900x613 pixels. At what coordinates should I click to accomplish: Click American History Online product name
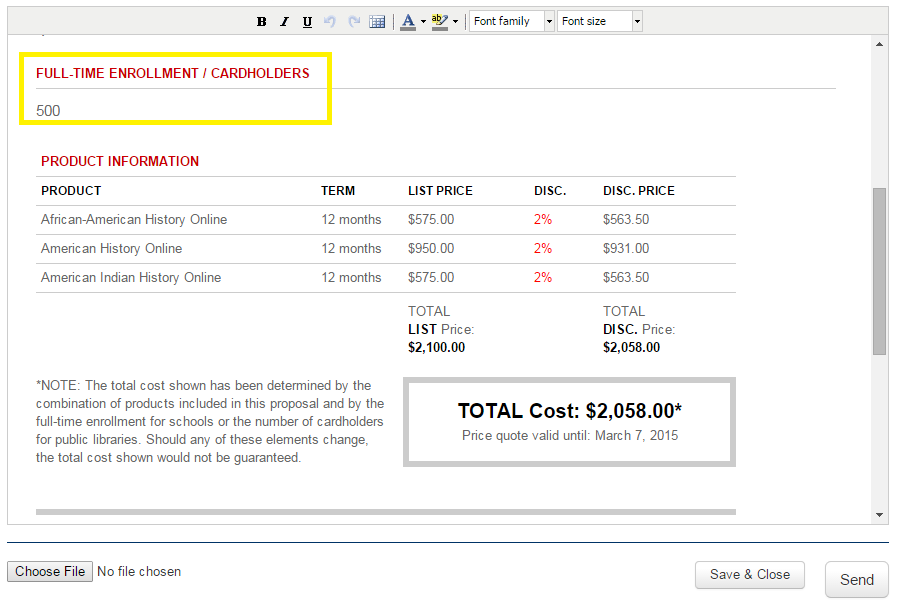pyautogui.click(x=111, y=249)
